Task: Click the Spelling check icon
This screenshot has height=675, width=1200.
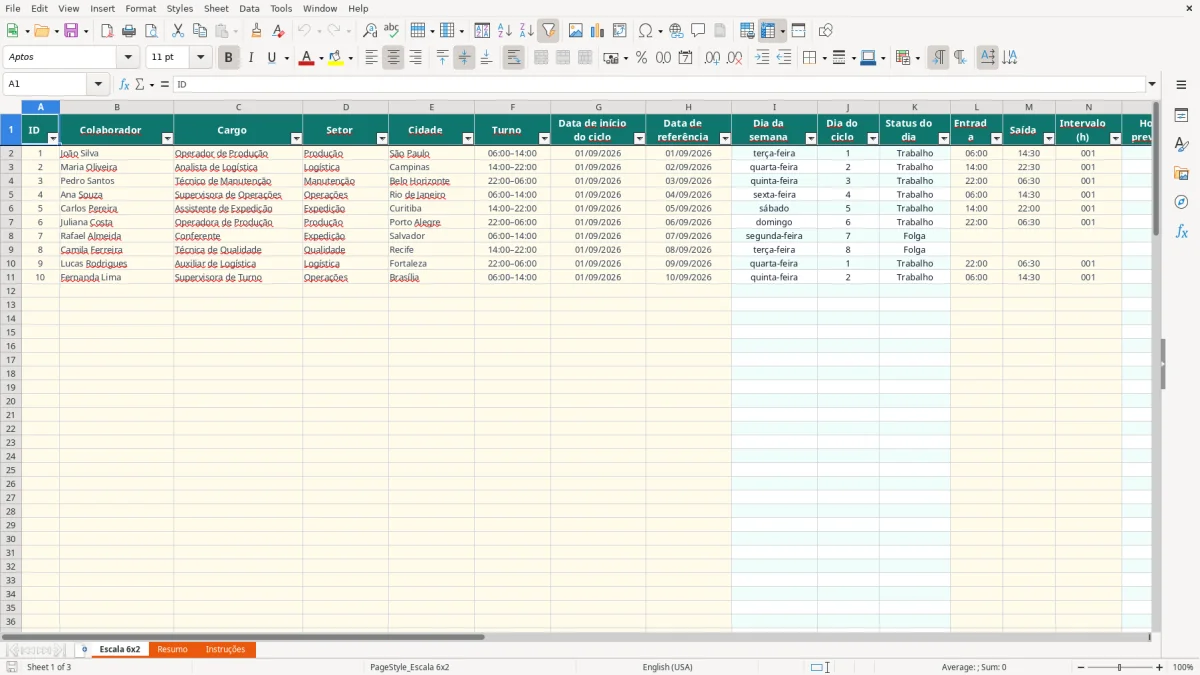Action: tap(392, 31)
